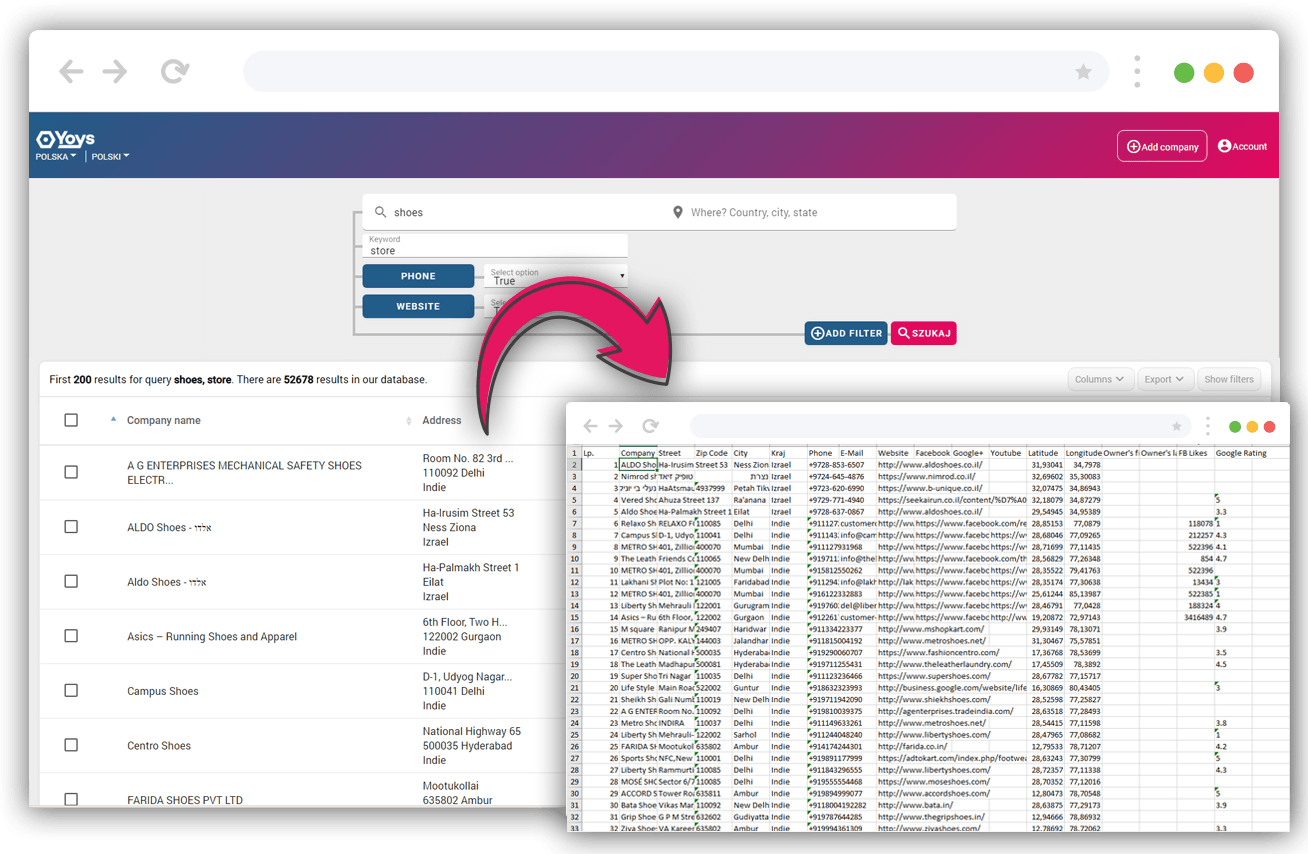Click the location pin icon
The image size is (1308, 854).
coord(678,212)
